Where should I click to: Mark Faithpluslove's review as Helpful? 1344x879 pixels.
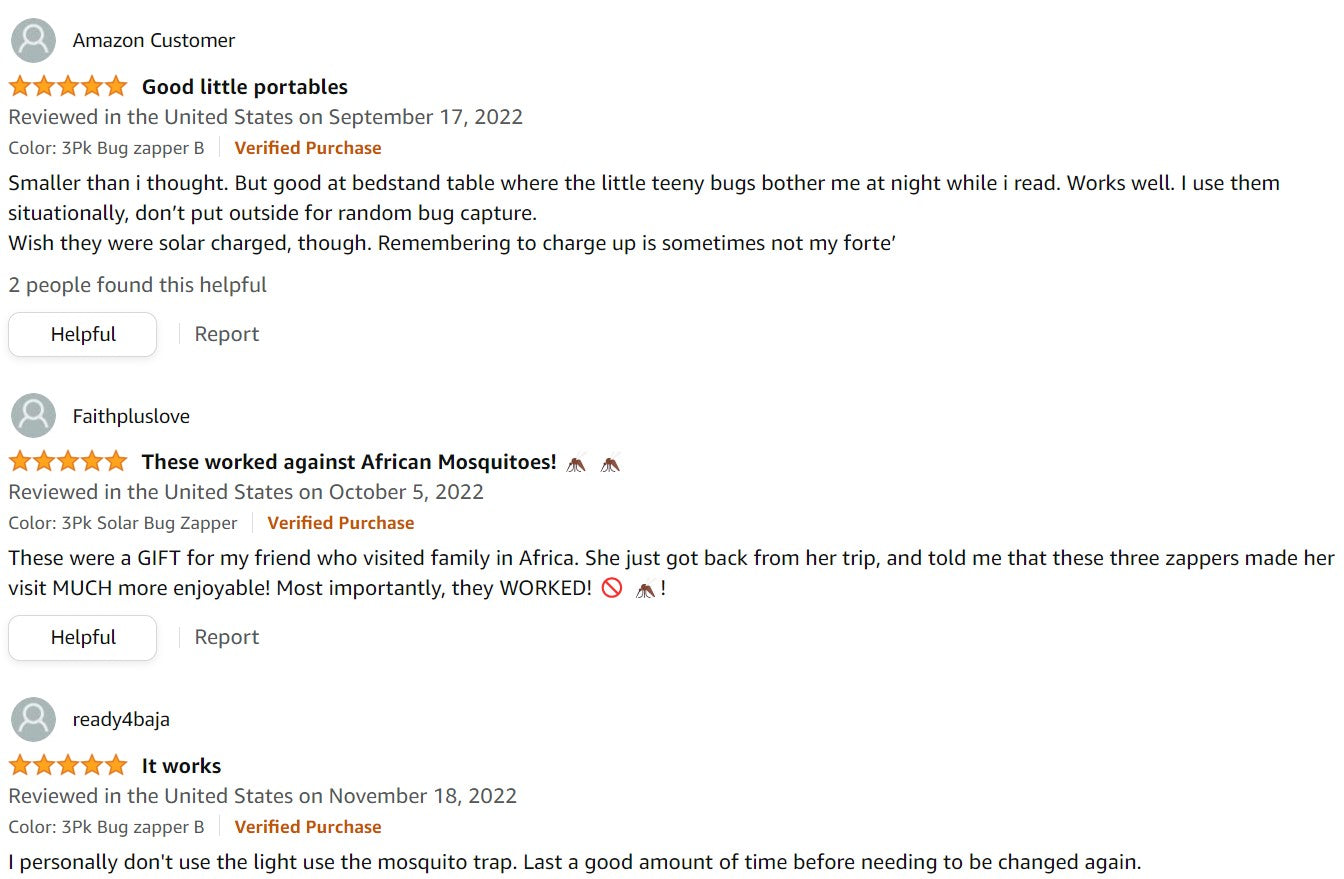point(83,637)
